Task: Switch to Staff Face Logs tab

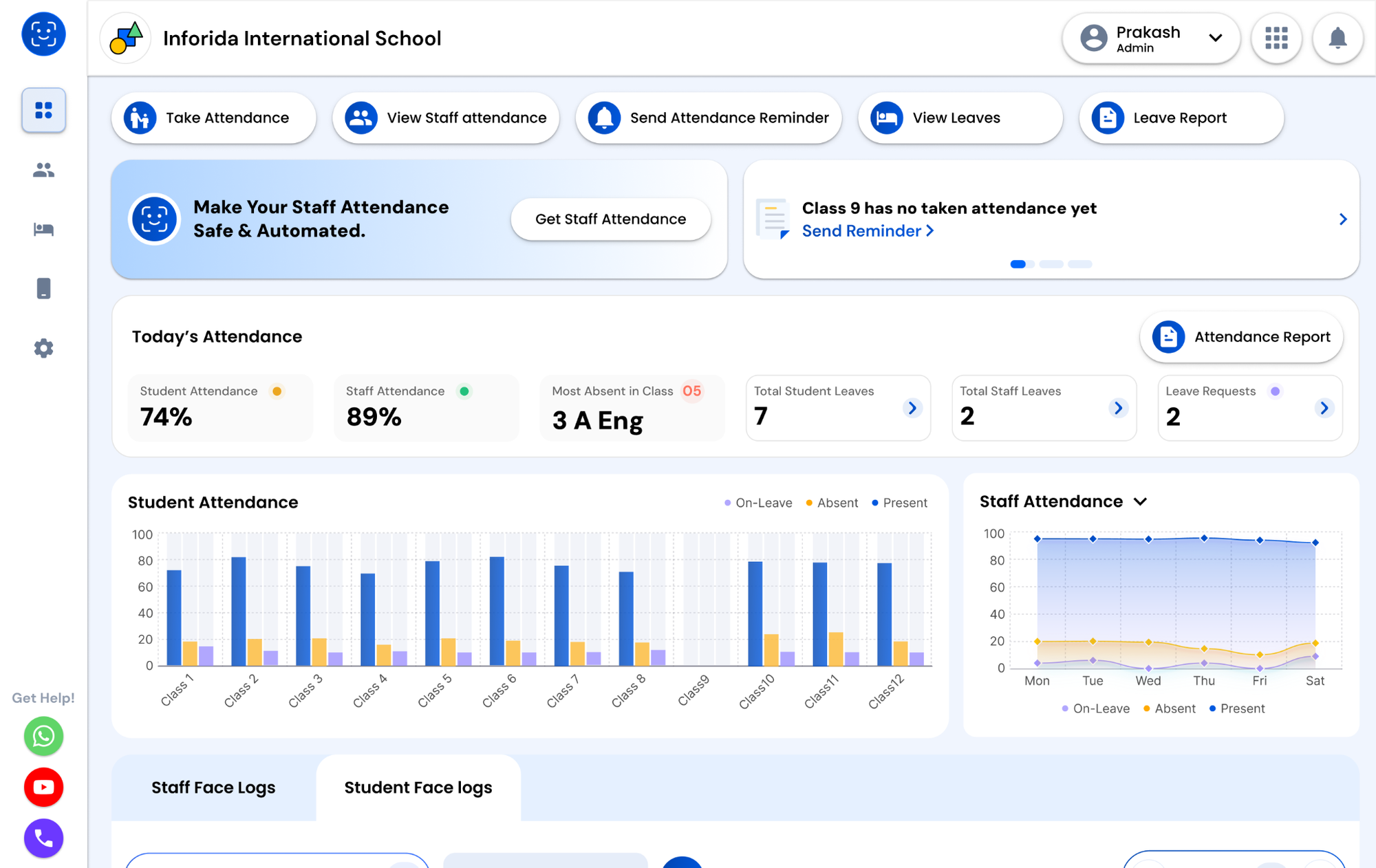Action: pos(213,788)
